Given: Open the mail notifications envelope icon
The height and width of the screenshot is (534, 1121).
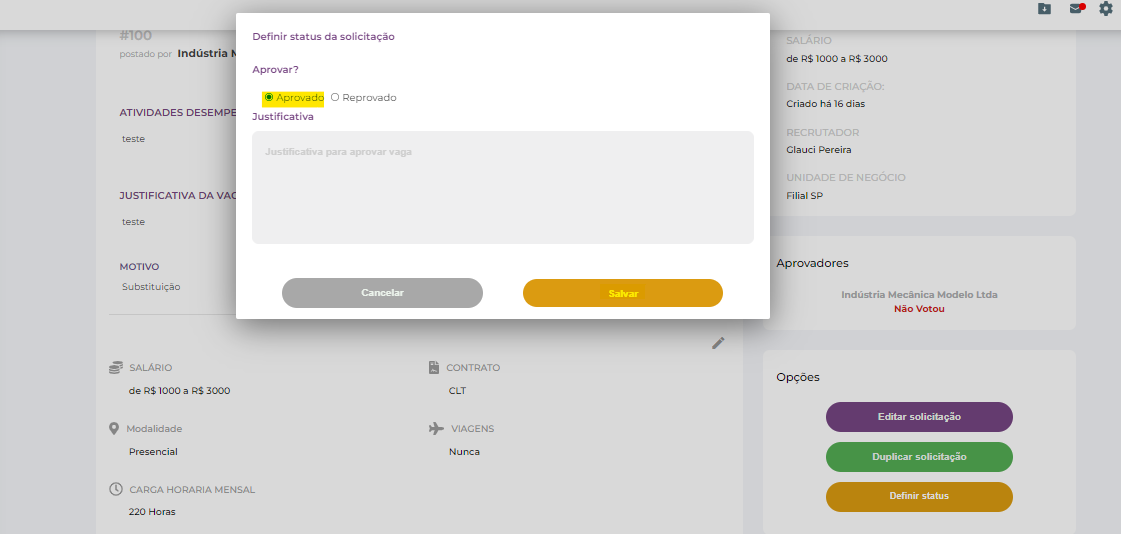Looking at the screenshot, I should pyautogui.click(x=1076, y=9).
